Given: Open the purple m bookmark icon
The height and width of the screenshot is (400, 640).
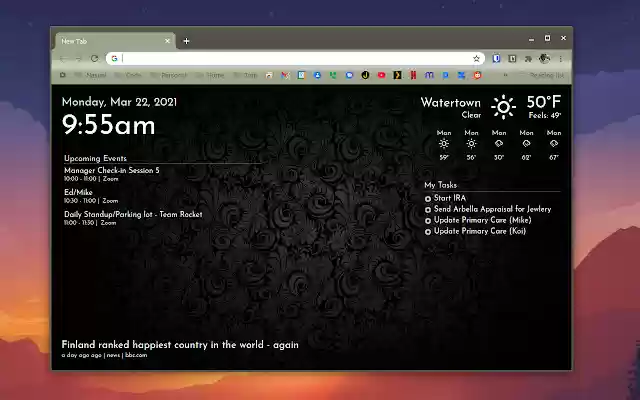Looking at the screenshot, I should tap(429, 75).
